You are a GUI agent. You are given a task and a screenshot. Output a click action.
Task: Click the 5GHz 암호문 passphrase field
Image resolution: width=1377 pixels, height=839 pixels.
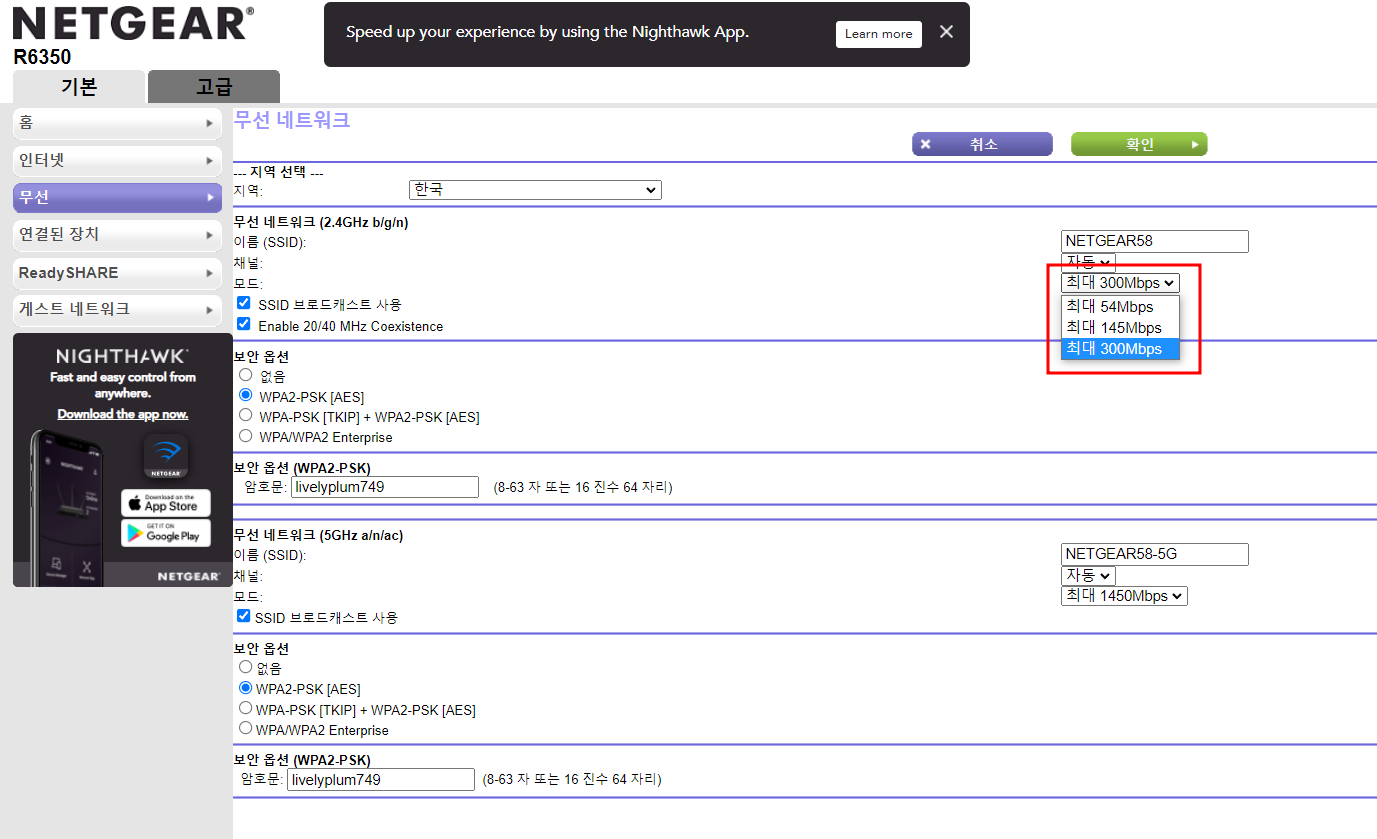coord(381,779)
